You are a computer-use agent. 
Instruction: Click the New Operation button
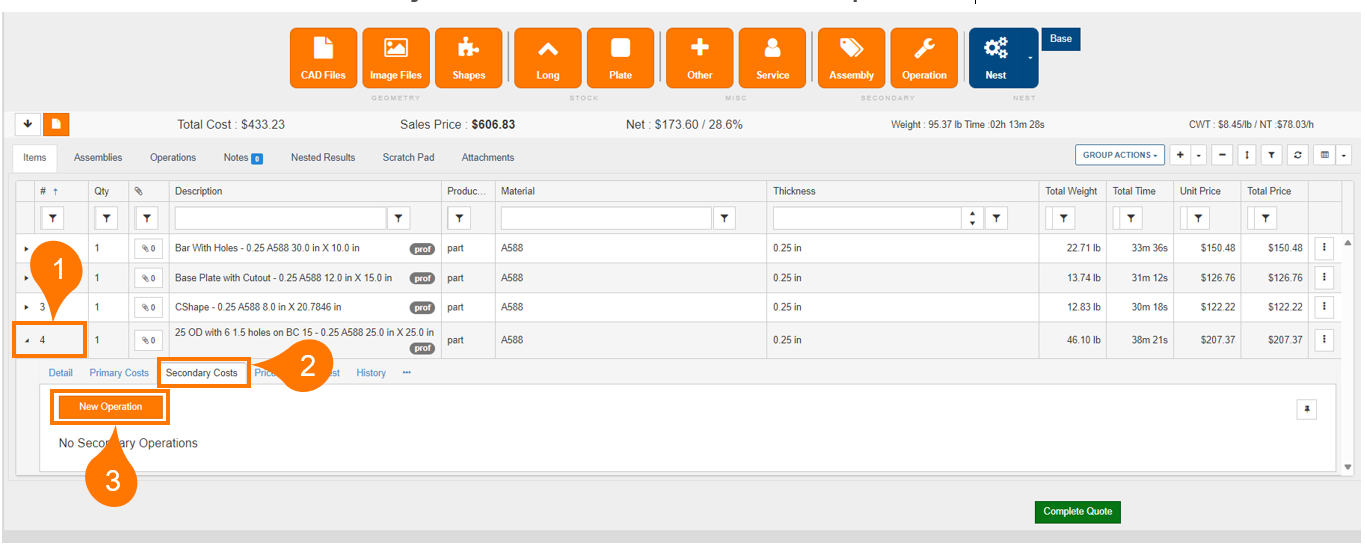110,407
